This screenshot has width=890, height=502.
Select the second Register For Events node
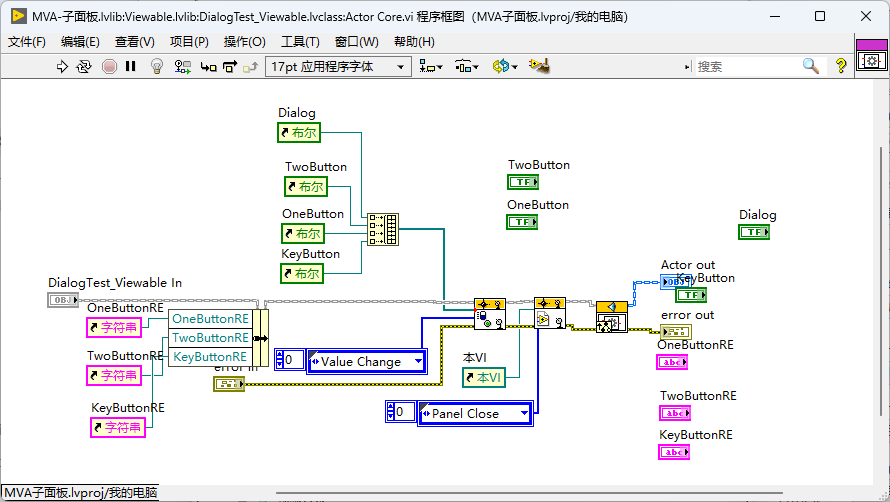550,313
